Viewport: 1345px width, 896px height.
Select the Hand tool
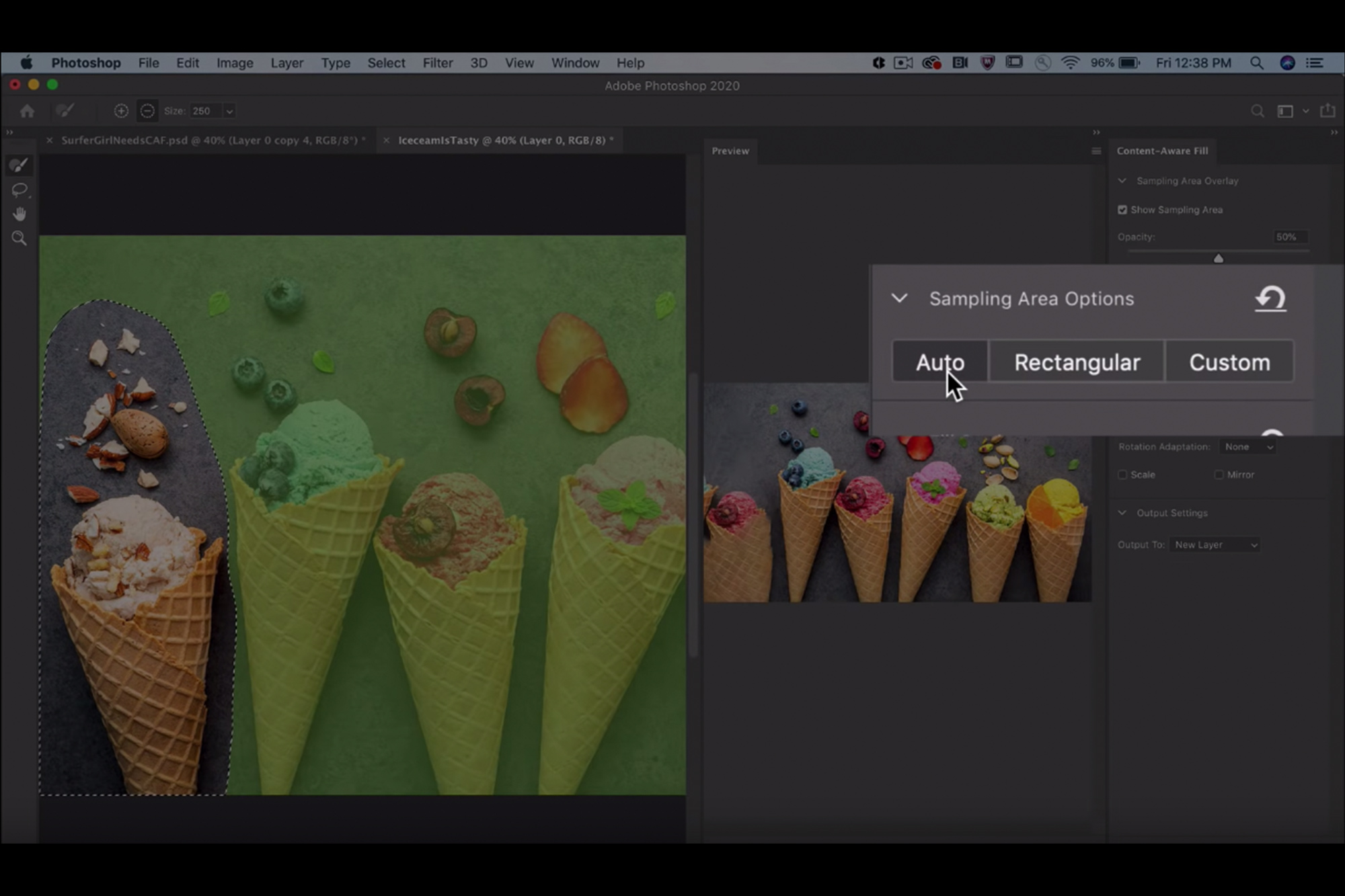(19, 214)
